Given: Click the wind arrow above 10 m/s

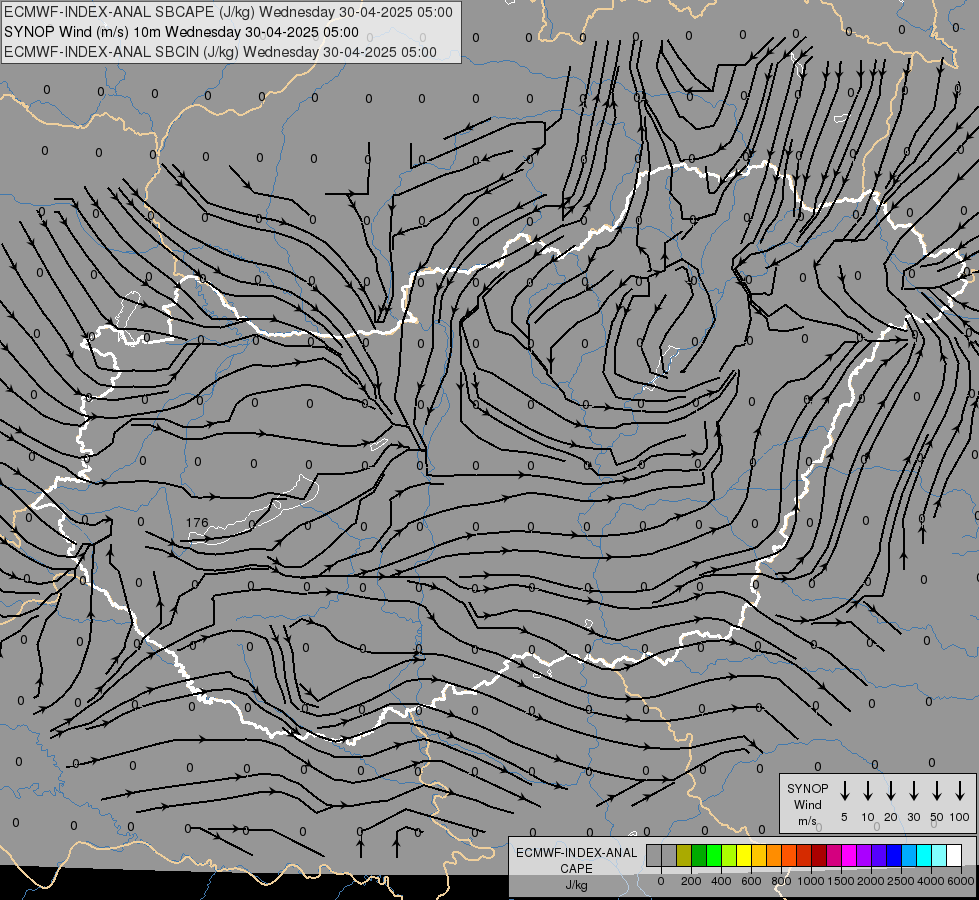Looking at the screenshot, I should click(868, 791).
